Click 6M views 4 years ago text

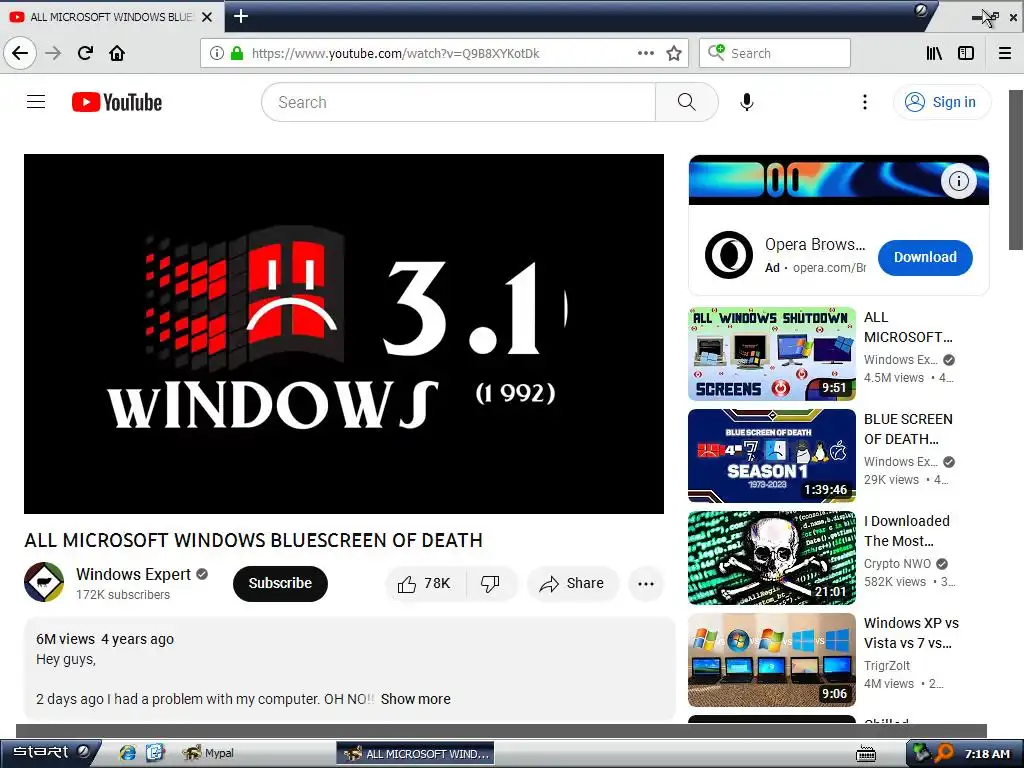tap(105, 639)
